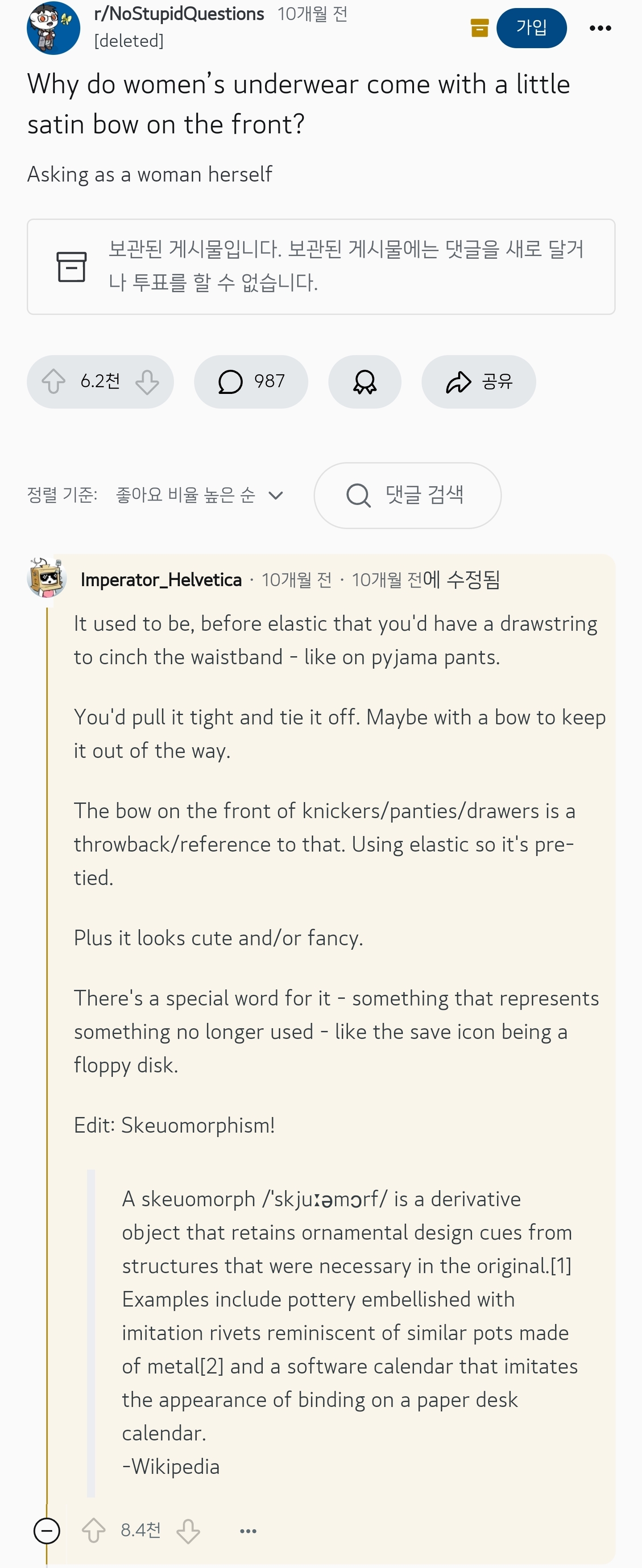
Task: Downvote the satin bow post
Action: (147, 382)
